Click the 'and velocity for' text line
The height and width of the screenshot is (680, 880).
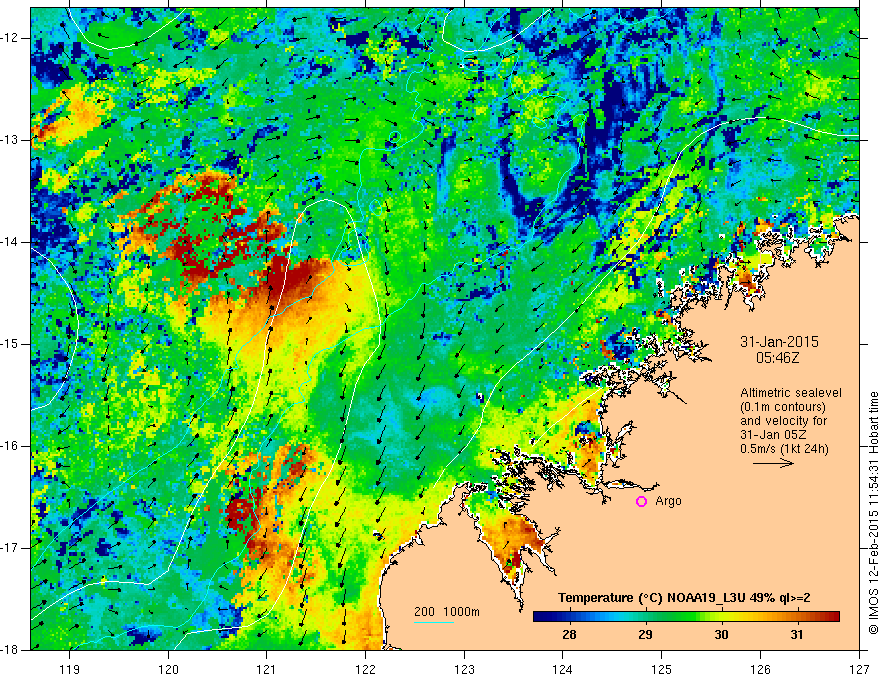(x=783, y=421)
